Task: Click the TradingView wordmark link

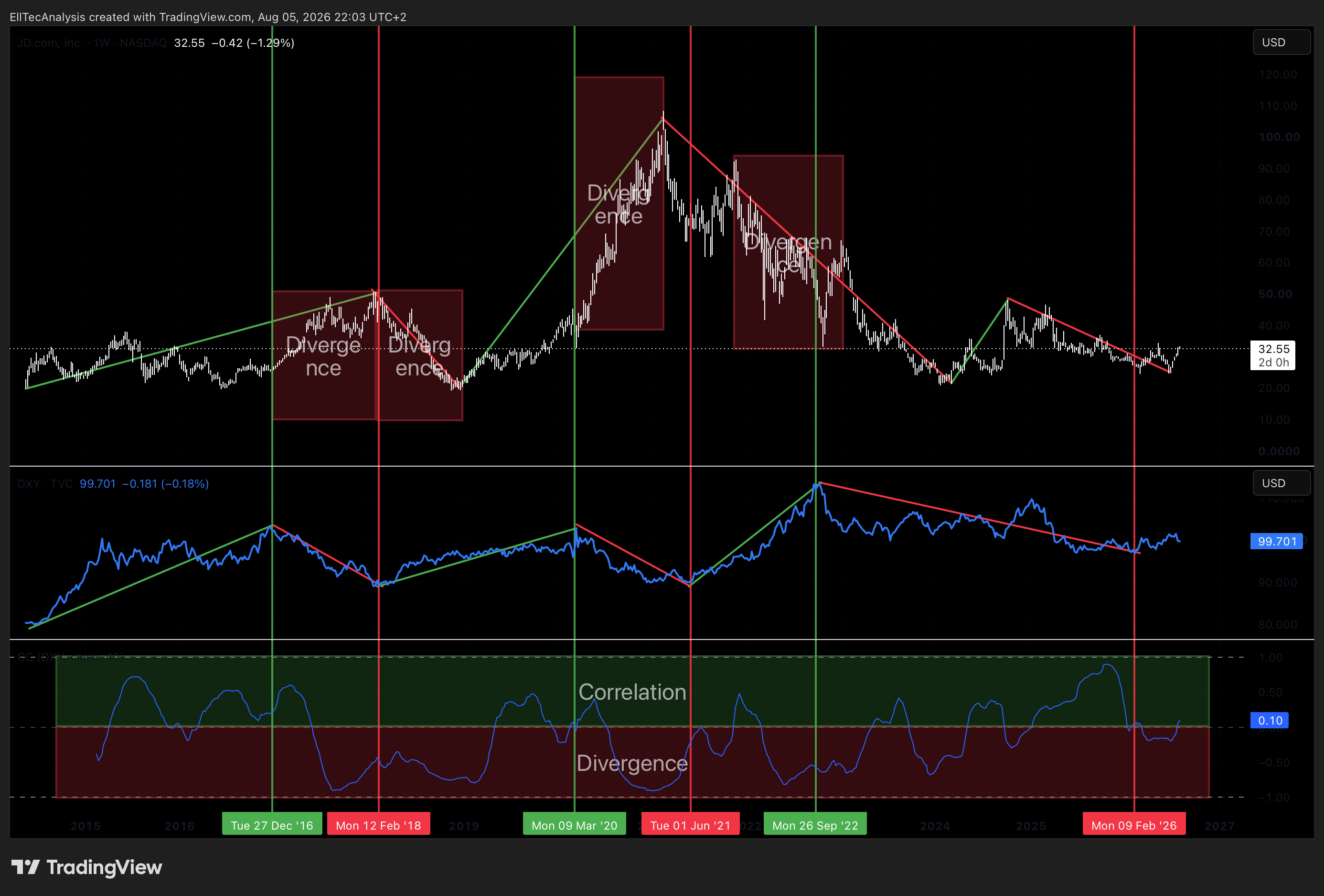Action: tap(104, 867)
